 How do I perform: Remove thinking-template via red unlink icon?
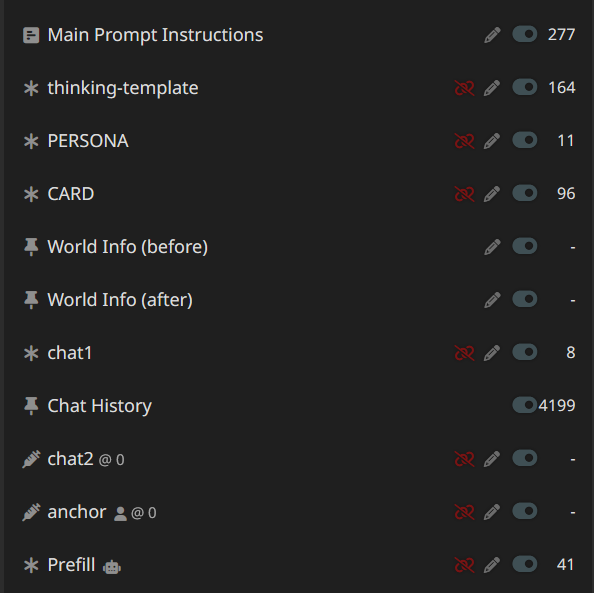point(464,88)
